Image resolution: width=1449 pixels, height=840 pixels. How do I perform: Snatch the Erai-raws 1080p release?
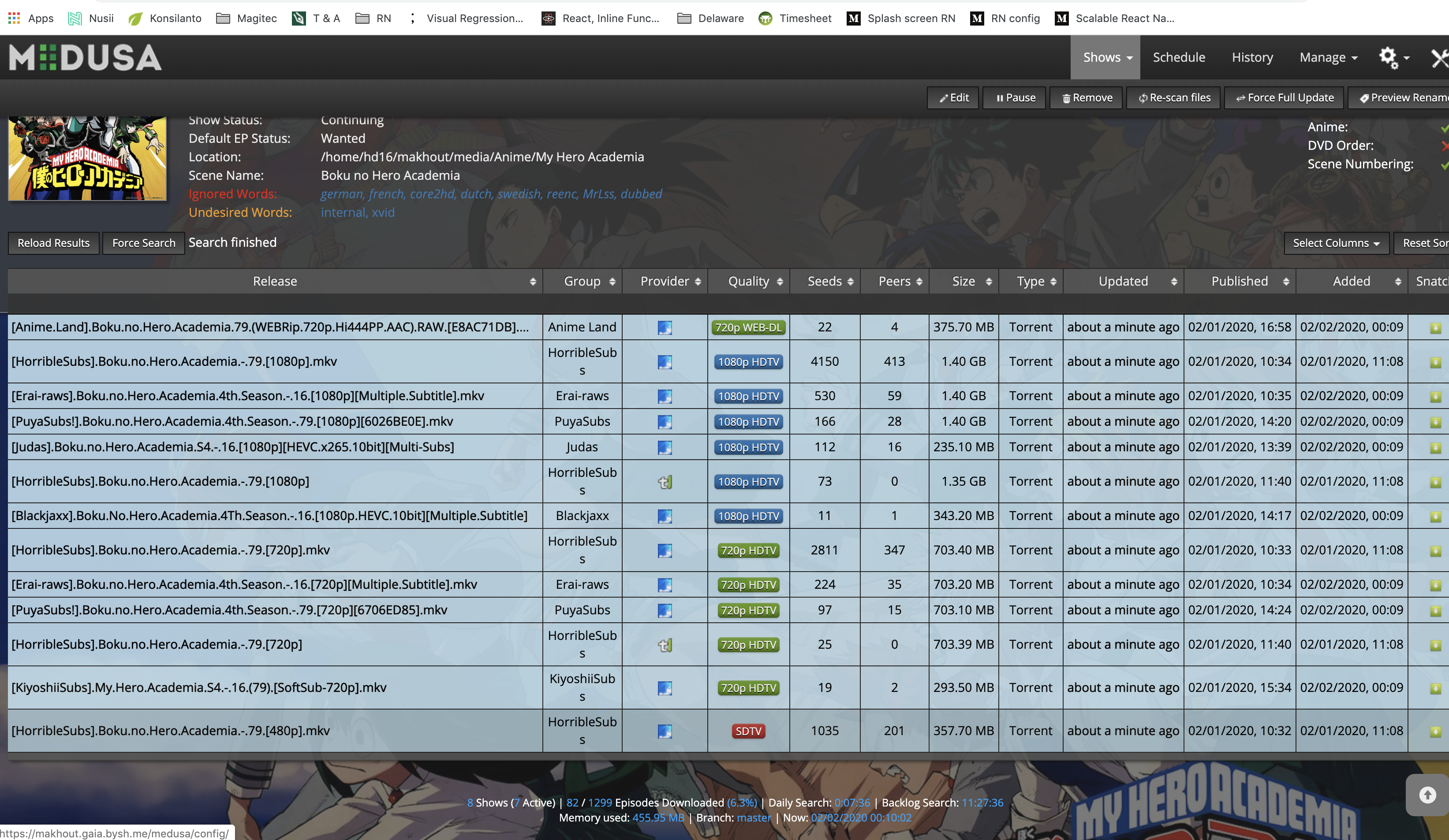[x=1435, y=397]
